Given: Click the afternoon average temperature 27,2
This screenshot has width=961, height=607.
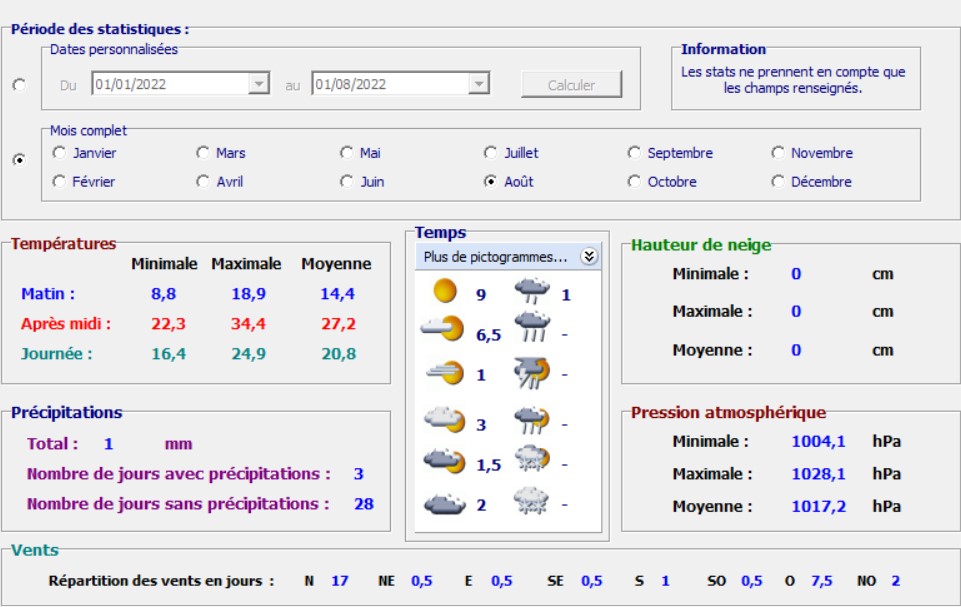Looking at the screenshot, I should pyautogui.click(x=338, y=324).
